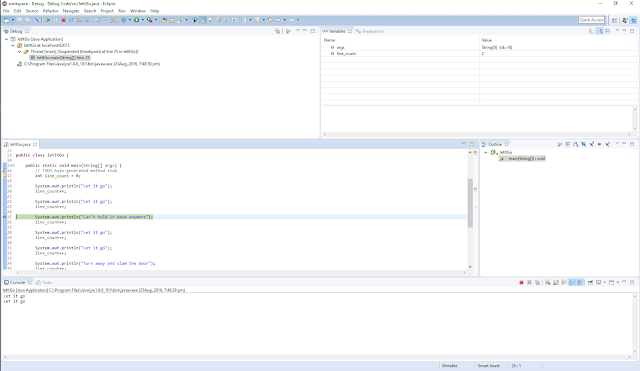Open the External Tools dropdown arrow
Image resolution: width=640 pixels, height=371 pixels.
tap(156, 20)
